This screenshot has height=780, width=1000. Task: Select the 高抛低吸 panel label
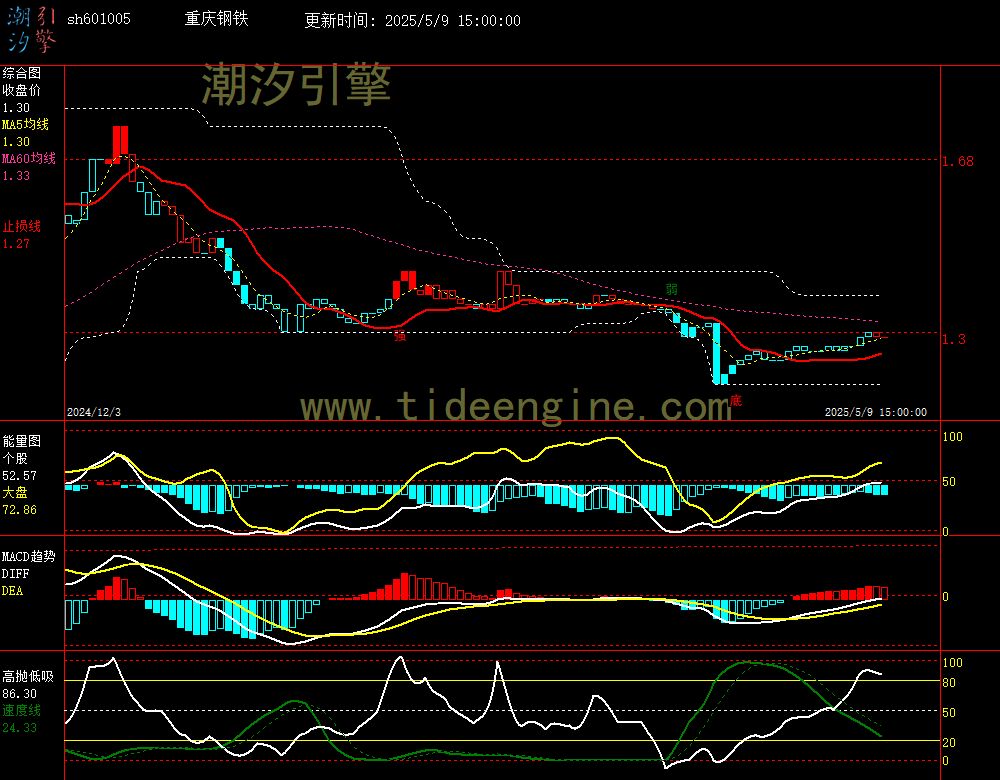29,677
